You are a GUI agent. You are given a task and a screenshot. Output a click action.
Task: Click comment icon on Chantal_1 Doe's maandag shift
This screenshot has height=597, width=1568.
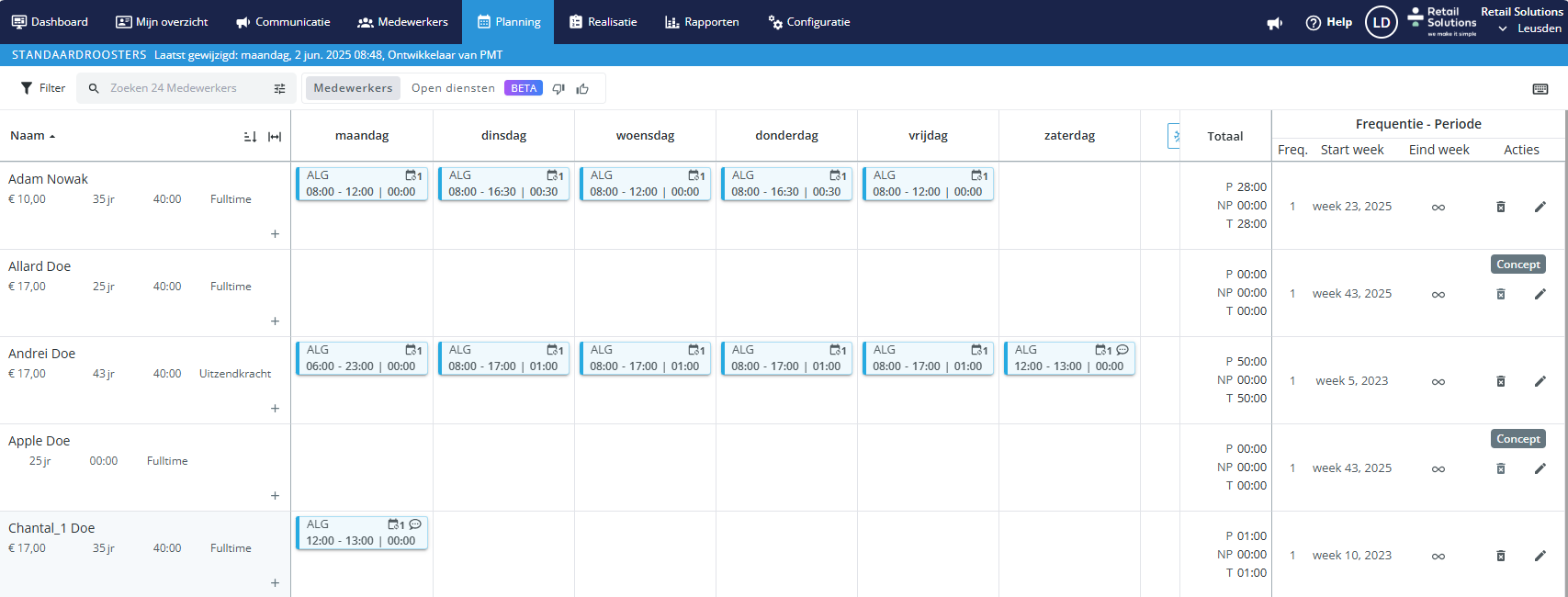pyautogui.click(x=415, y=524)
